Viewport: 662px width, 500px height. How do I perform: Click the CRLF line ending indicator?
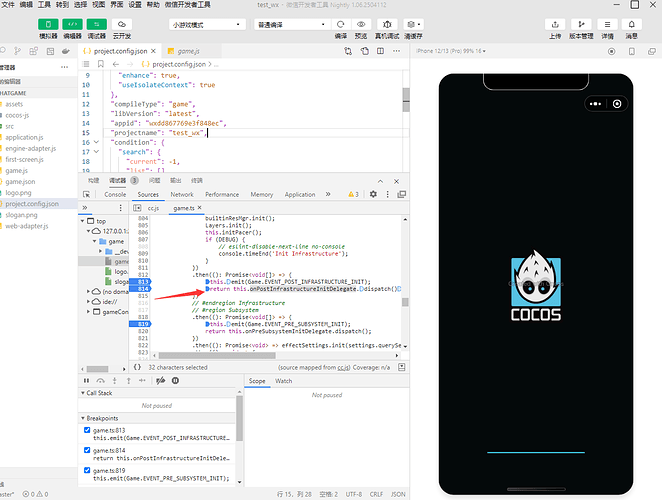[x=376, y=494]
